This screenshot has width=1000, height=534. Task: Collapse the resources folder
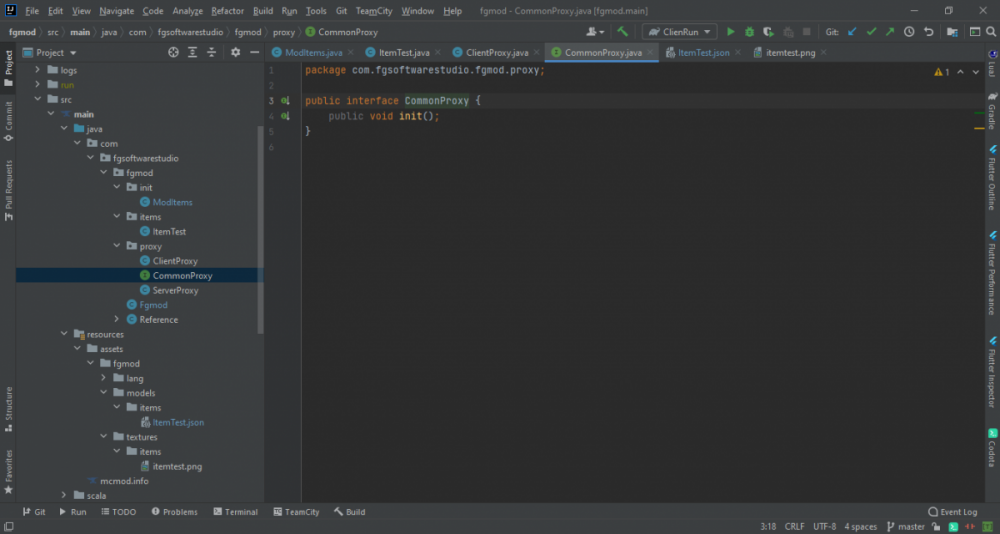[64, 334]
